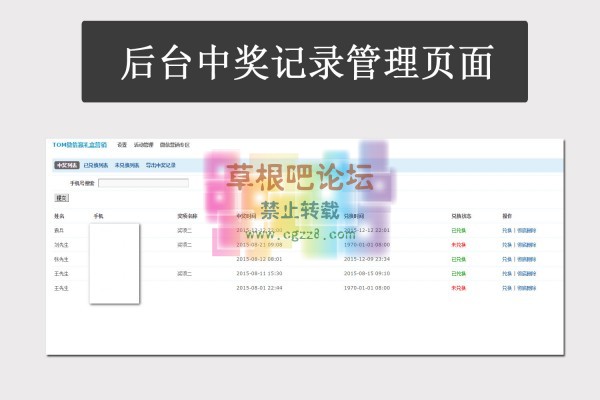Click 兑换 for the 2015-08-11 15:30 record
The width and height of the screenshot is (600, 400).
[x=506, y=273]
